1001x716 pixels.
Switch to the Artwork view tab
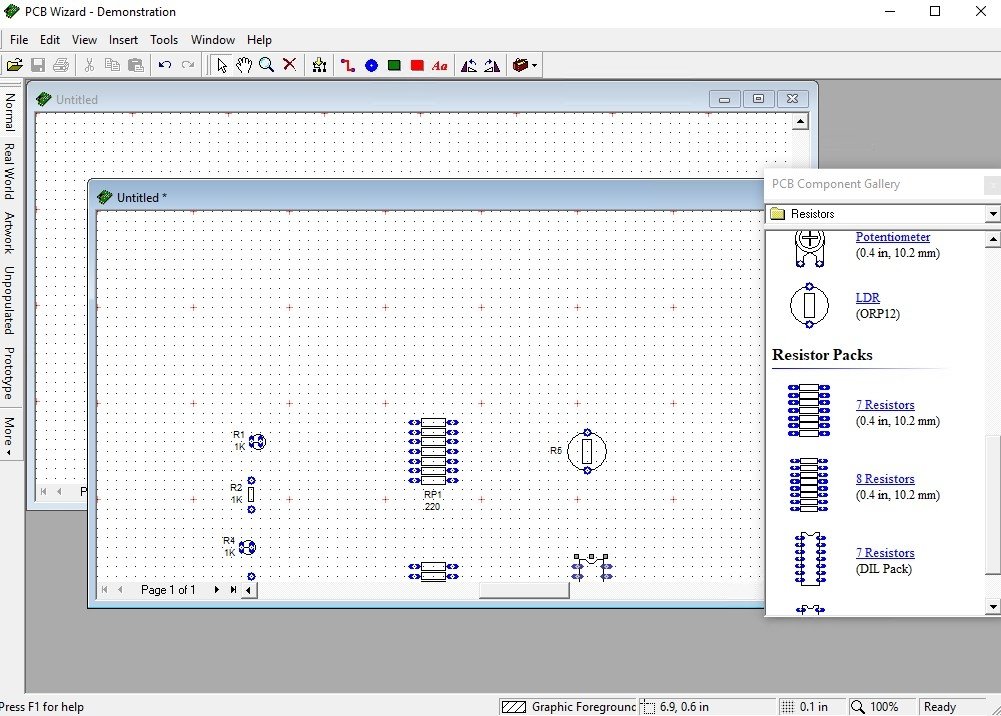[x=9, y=232]
